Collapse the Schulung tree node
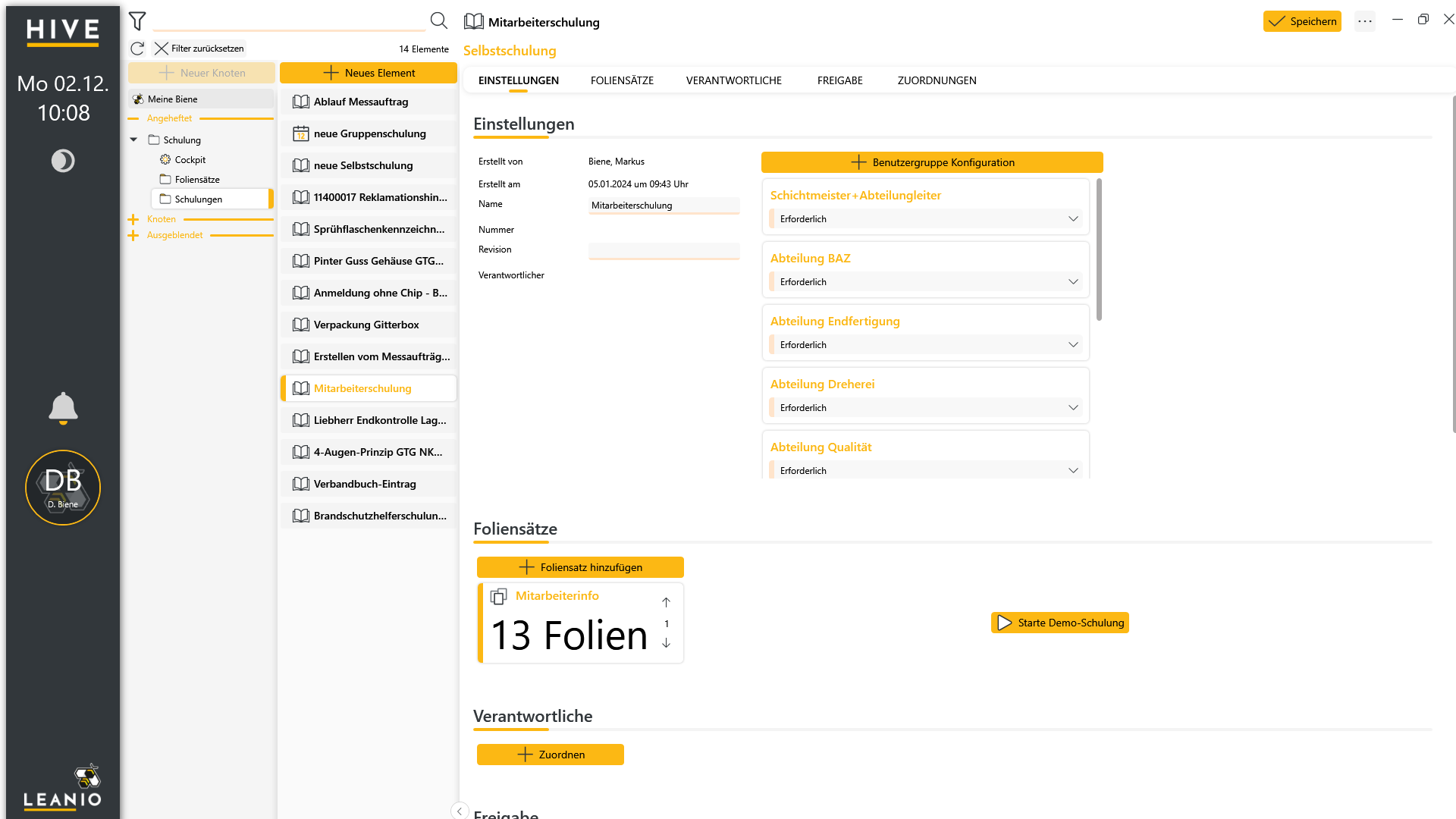The height and width of the screenshot is (819, 1456). click(133, 140)
